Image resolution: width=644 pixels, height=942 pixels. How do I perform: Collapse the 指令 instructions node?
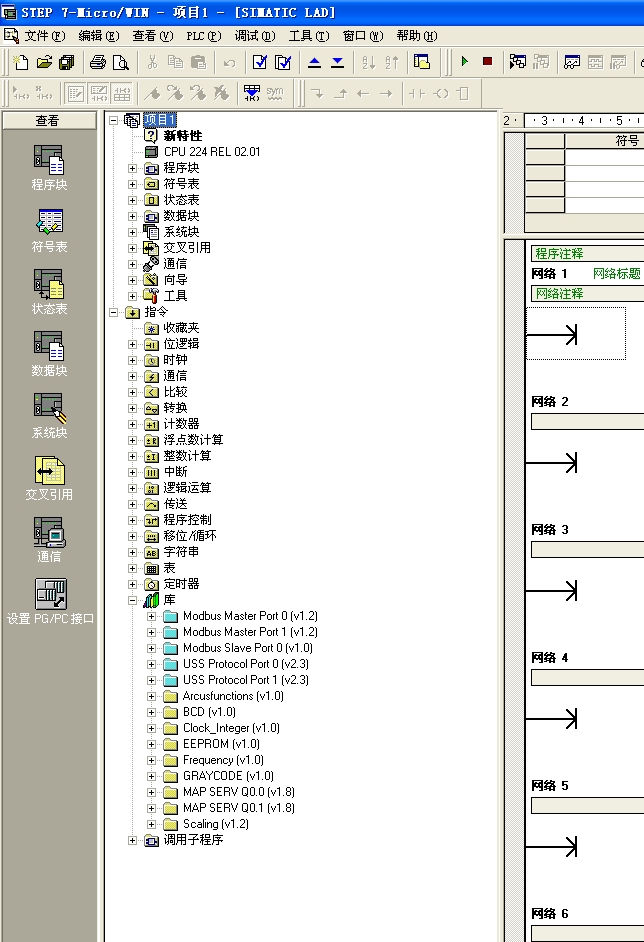tap(113, 312)
